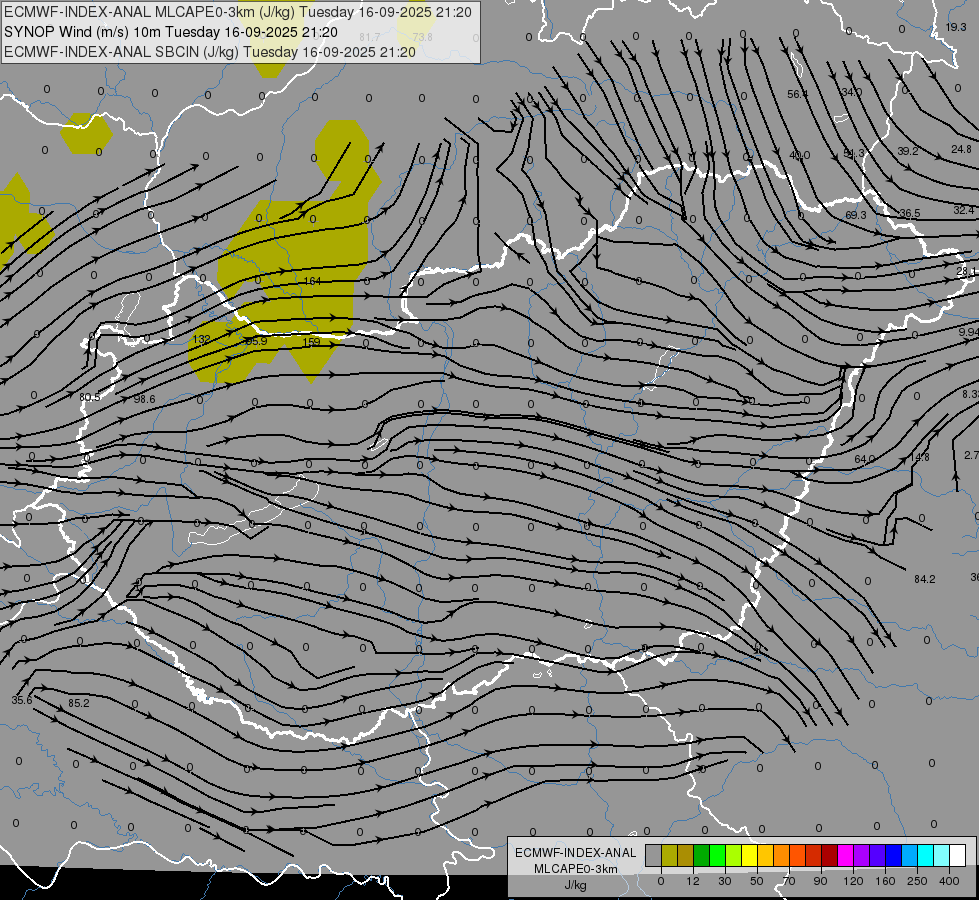The width and height of the screenshot is (979, 900).
Task: Click the legend tick label '12'
Action: pyautogui.click(x=693, y=881)
